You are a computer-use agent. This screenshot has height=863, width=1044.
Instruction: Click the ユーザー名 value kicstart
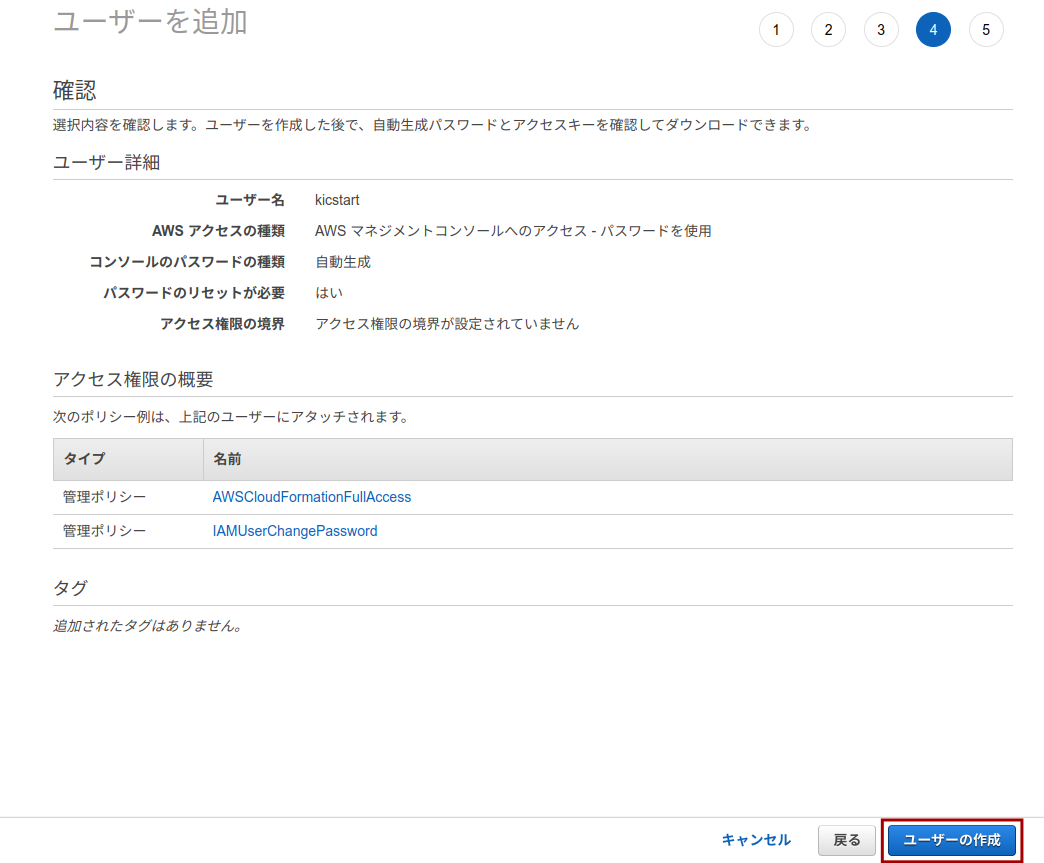(336, 200)
